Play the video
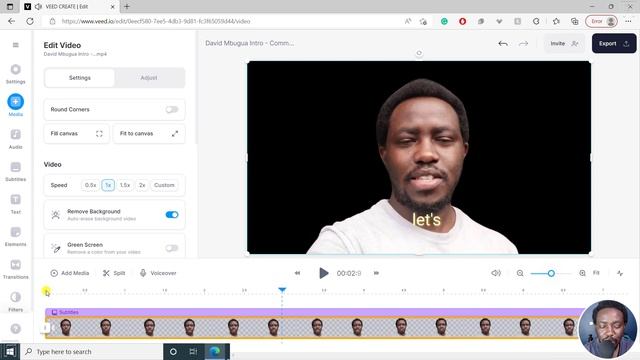This screenshot has width=640, height=360. coord(323,273)
